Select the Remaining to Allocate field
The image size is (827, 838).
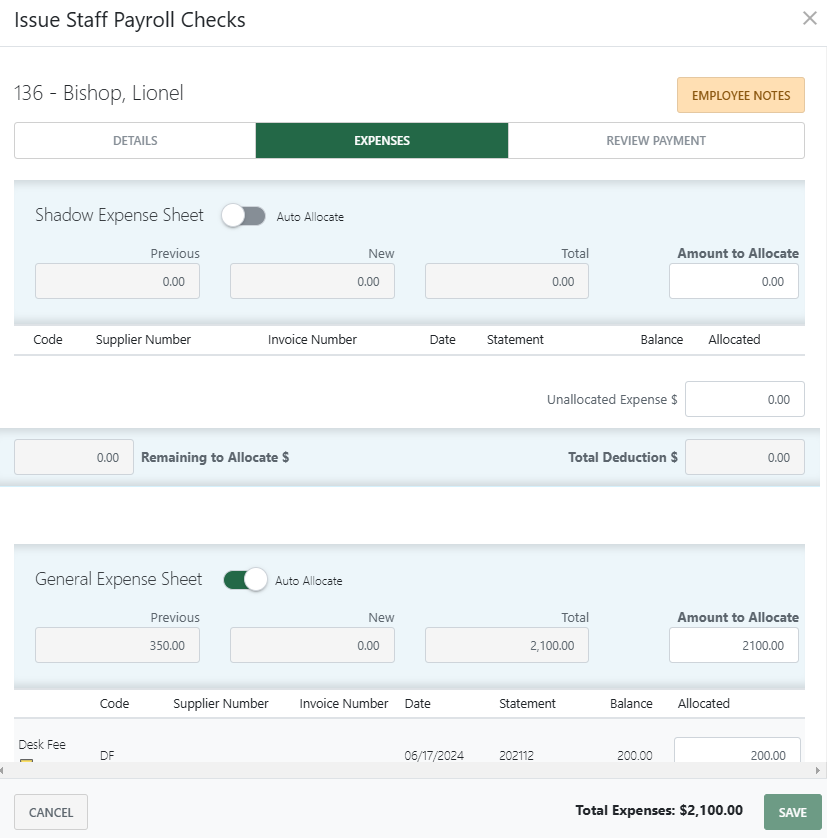(73, 457)
